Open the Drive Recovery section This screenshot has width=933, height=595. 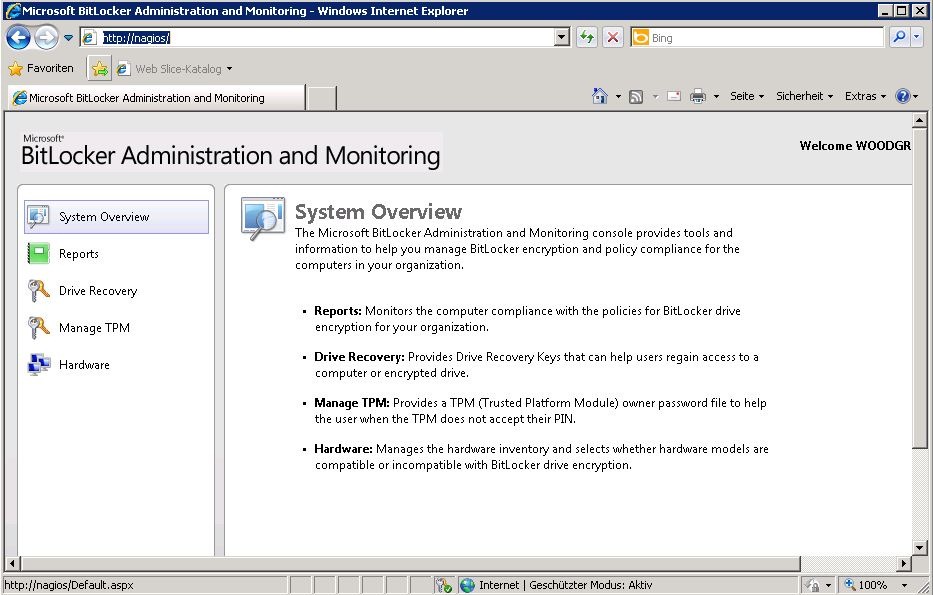point(97,290)
